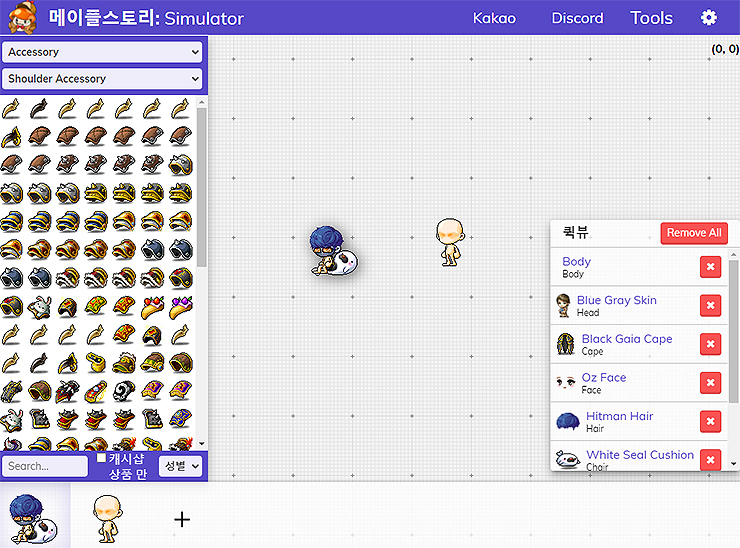Focus the Search input field

[45, 466]
